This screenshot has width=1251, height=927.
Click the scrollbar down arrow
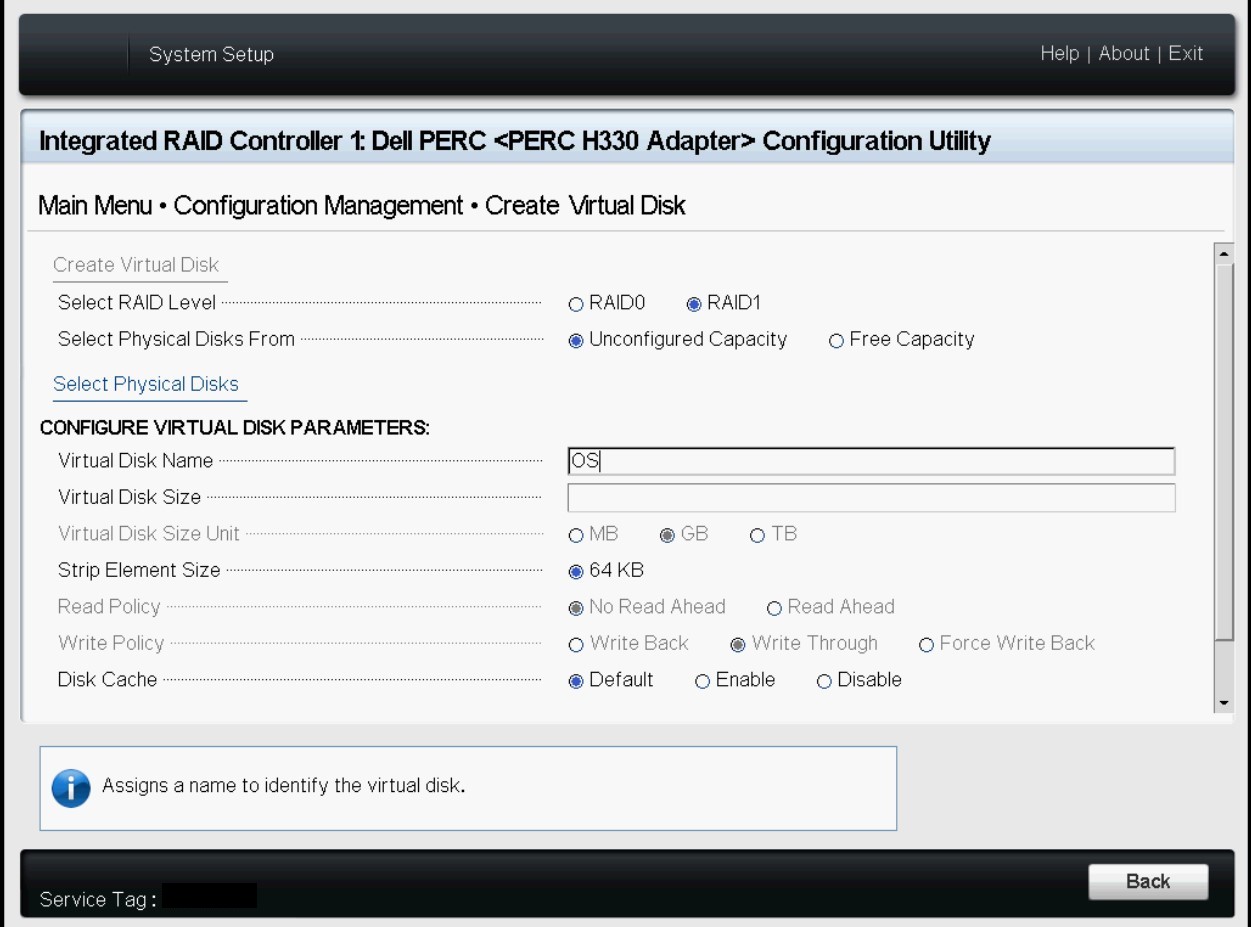[1224, 704]
